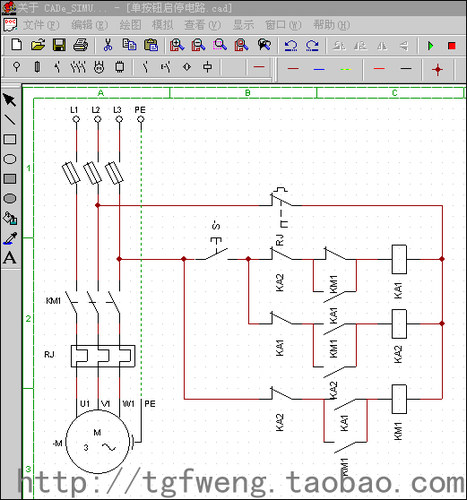Image resolution: width=467 pixels, height=500 pixels.
Task: Select the coil component library icon
Action: [x=207, y=67]
